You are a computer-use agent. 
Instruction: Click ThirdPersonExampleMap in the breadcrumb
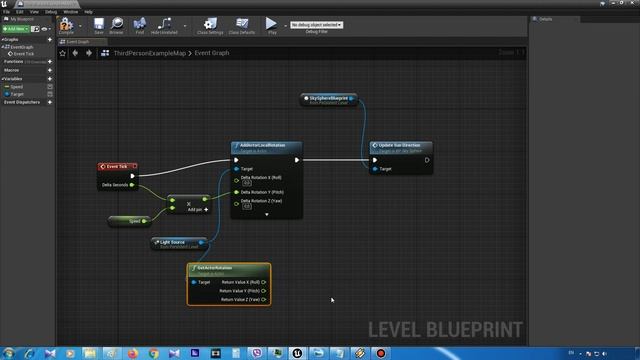(150, 53)
